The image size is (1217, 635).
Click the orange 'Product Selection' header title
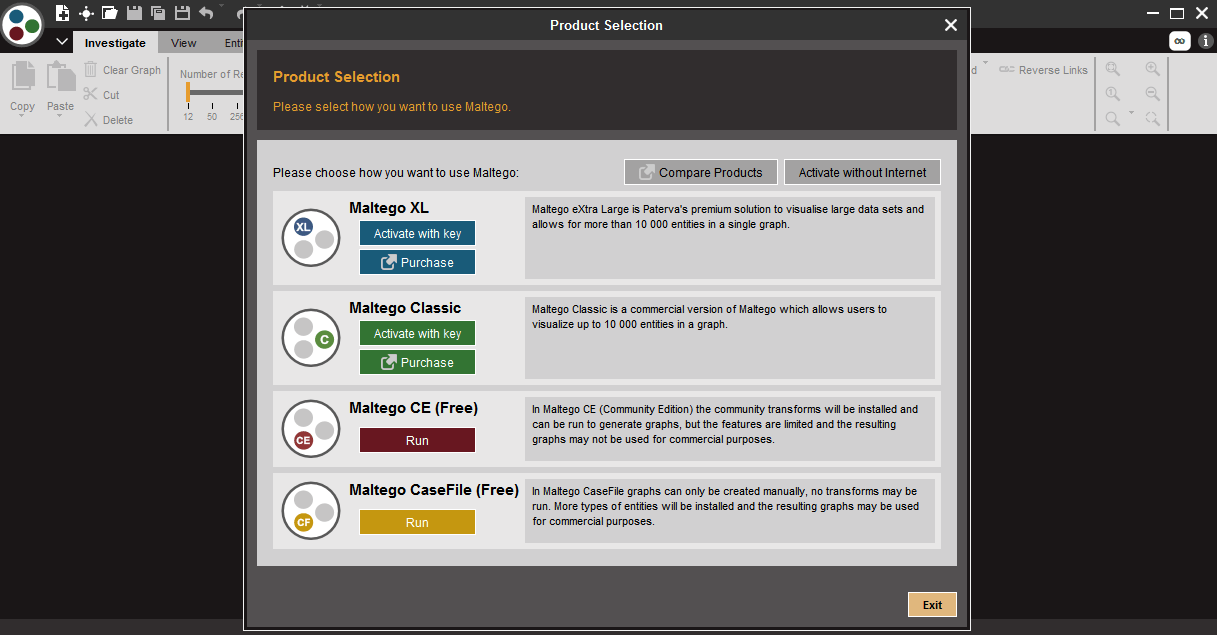tap(336, 77)
